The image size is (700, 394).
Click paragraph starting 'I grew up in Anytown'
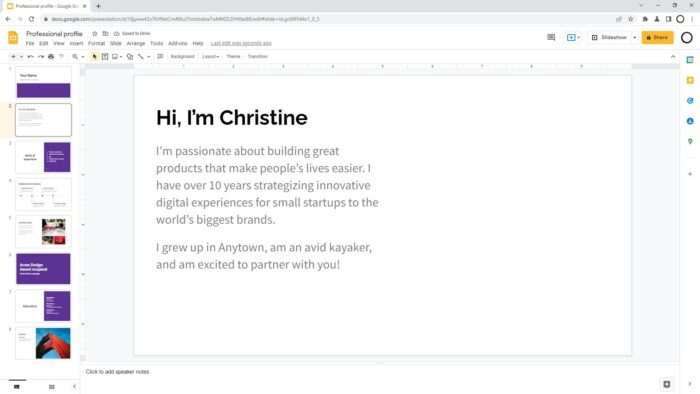click(x=264, y=256)
